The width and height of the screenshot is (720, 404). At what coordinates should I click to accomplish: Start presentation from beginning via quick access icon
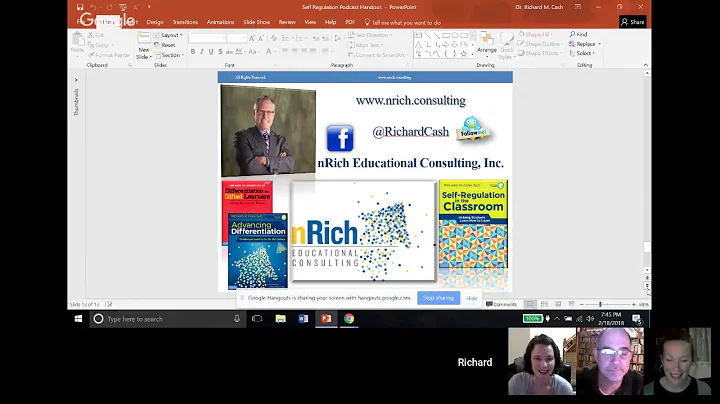123,7
